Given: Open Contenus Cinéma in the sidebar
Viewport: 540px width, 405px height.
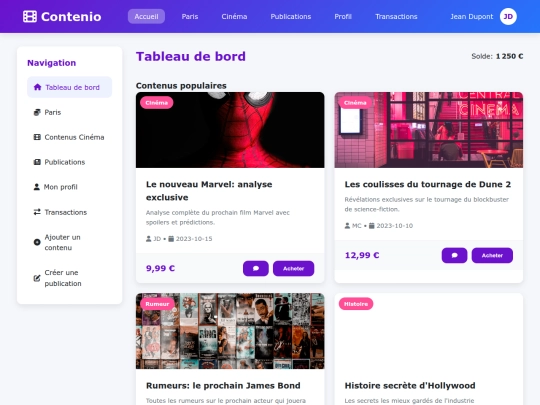Looking at the screenshot, I should point(70,137).
